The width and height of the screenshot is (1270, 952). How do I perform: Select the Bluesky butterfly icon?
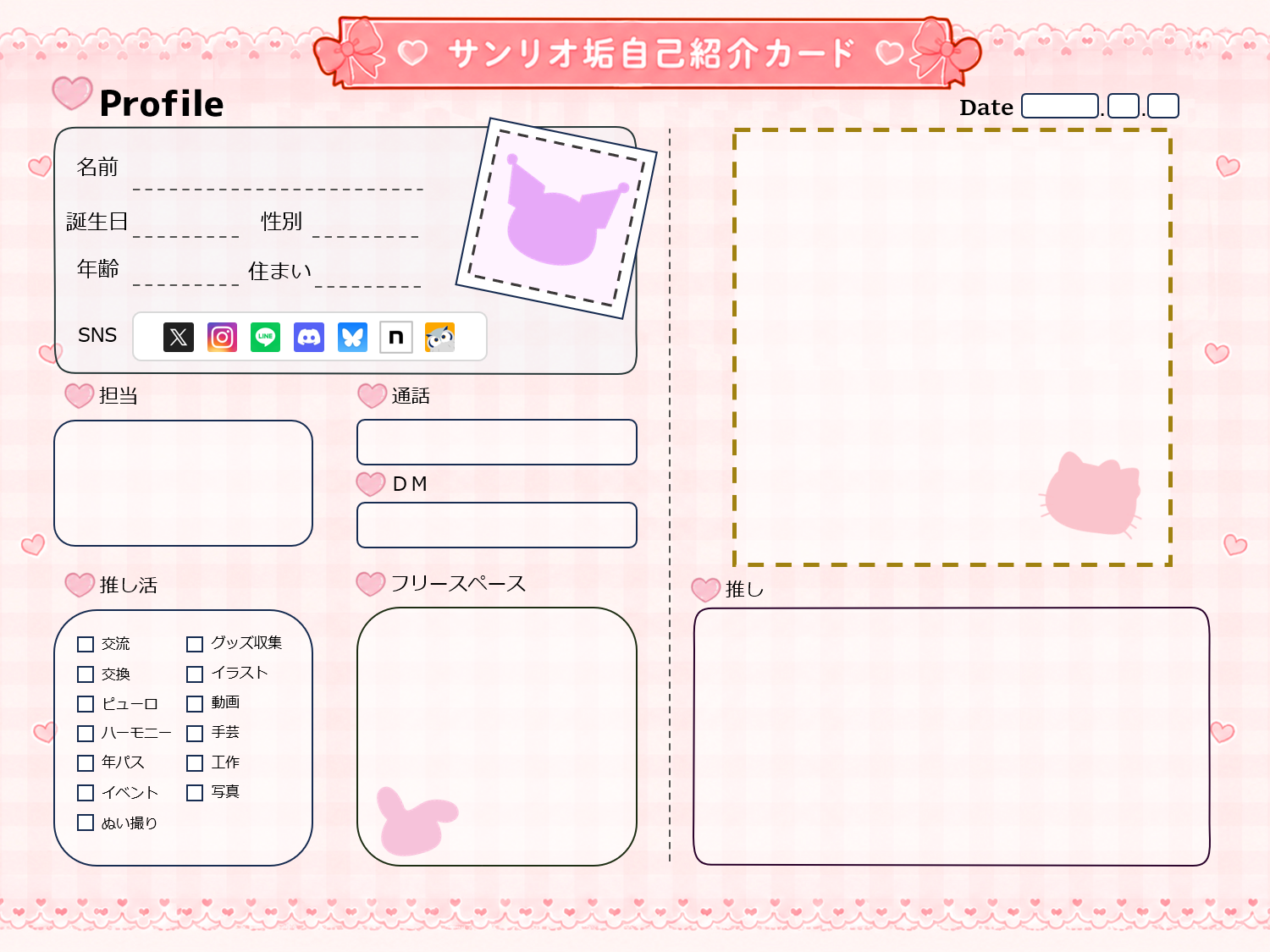352,337
